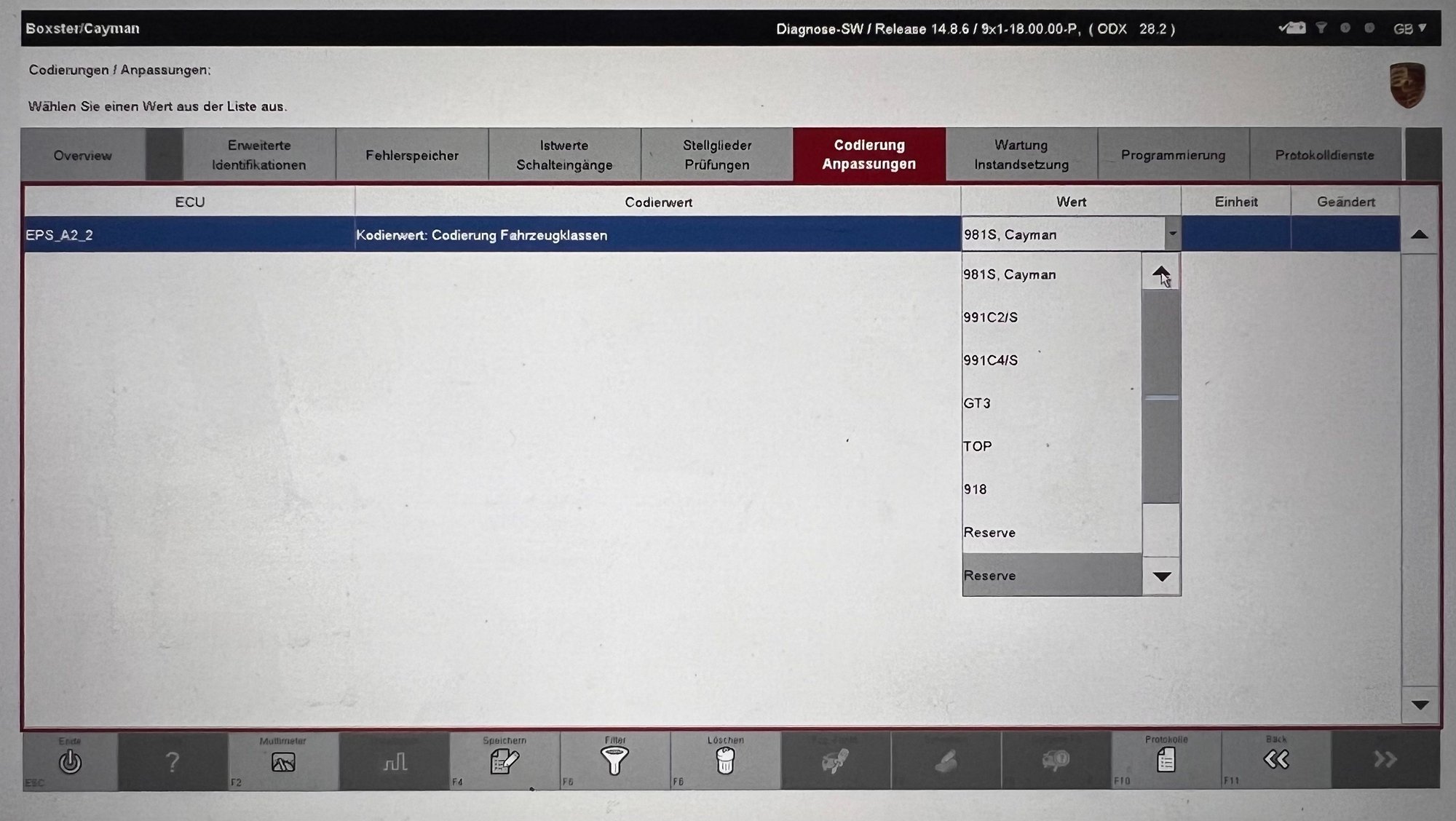
Task: Select the EPS_A2_2 ECU row
Action: [189, 235]
